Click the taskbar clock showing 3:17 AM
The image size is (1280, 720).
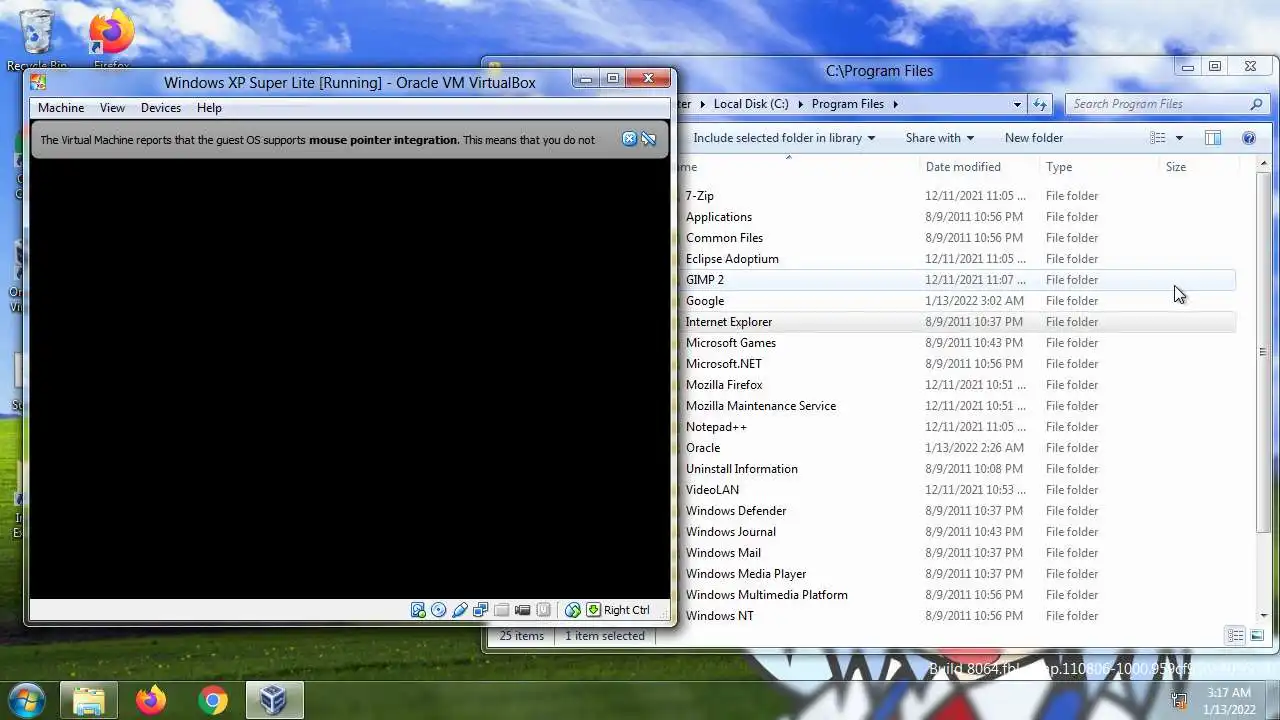(1229, 700)
